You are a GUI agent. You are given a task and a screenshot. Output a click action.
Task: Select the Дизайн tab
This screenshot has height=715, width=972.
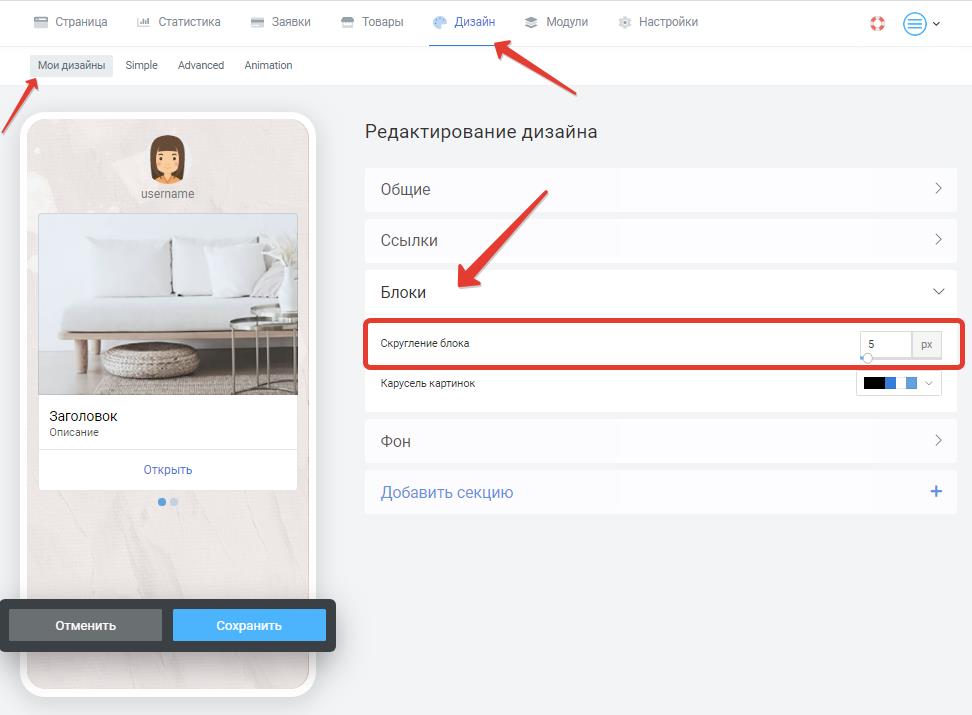coord(464,22)
